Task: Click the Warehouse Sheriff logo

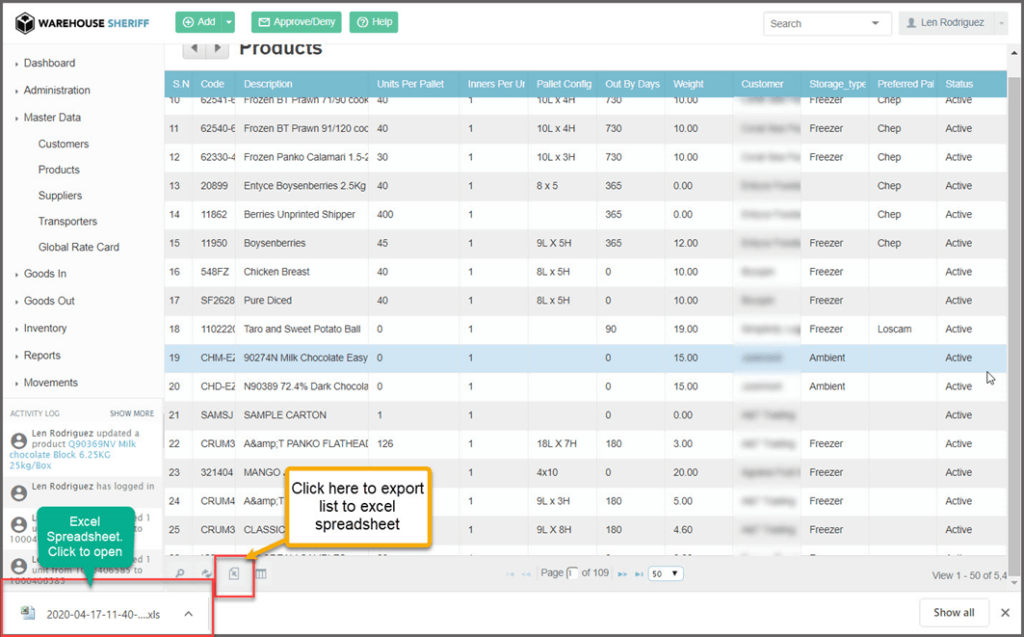Action: coord(82,22)
